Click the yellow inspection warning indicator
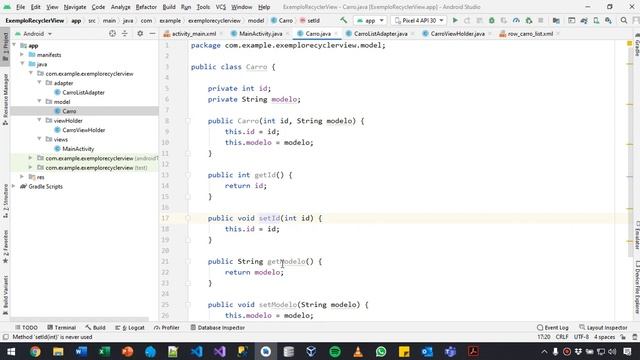 pos(629,43)
